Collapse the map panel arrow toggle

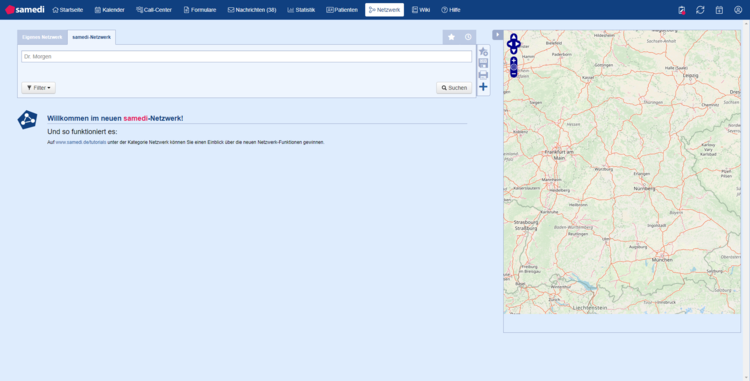[497, 35]
